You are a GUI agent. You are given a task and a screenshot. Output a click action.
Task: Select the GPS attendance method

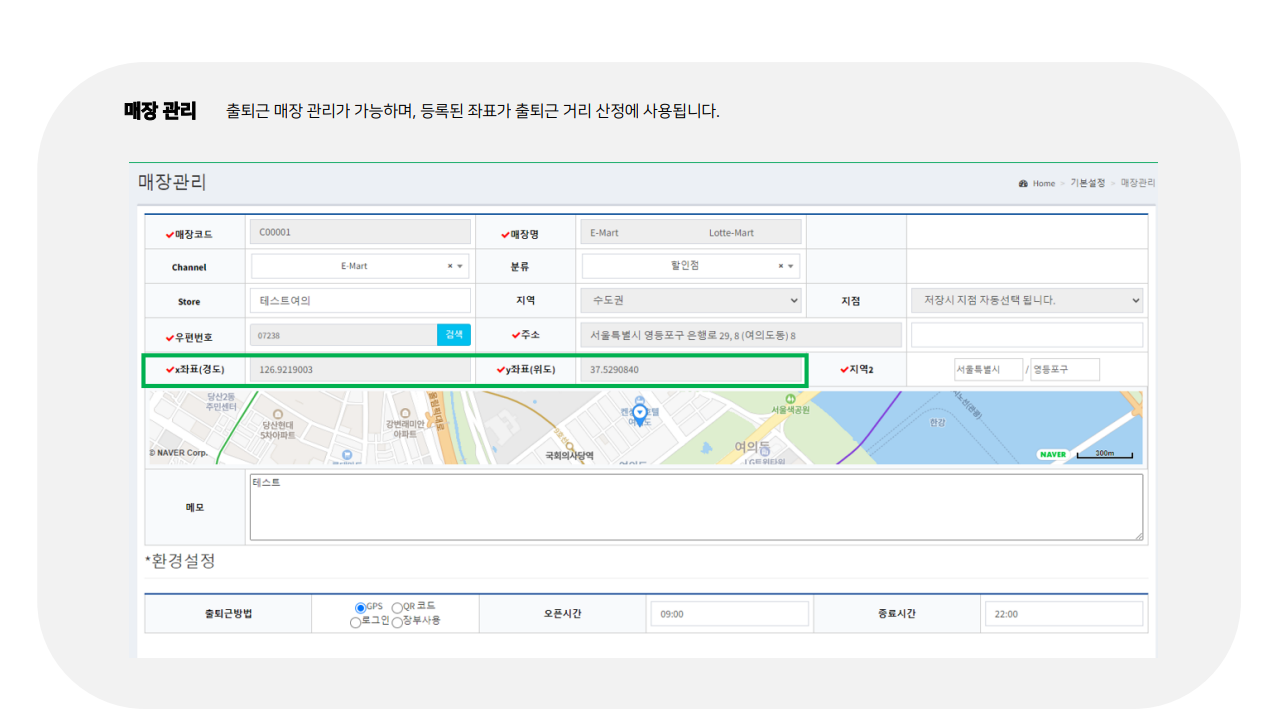tap(360, 607)
